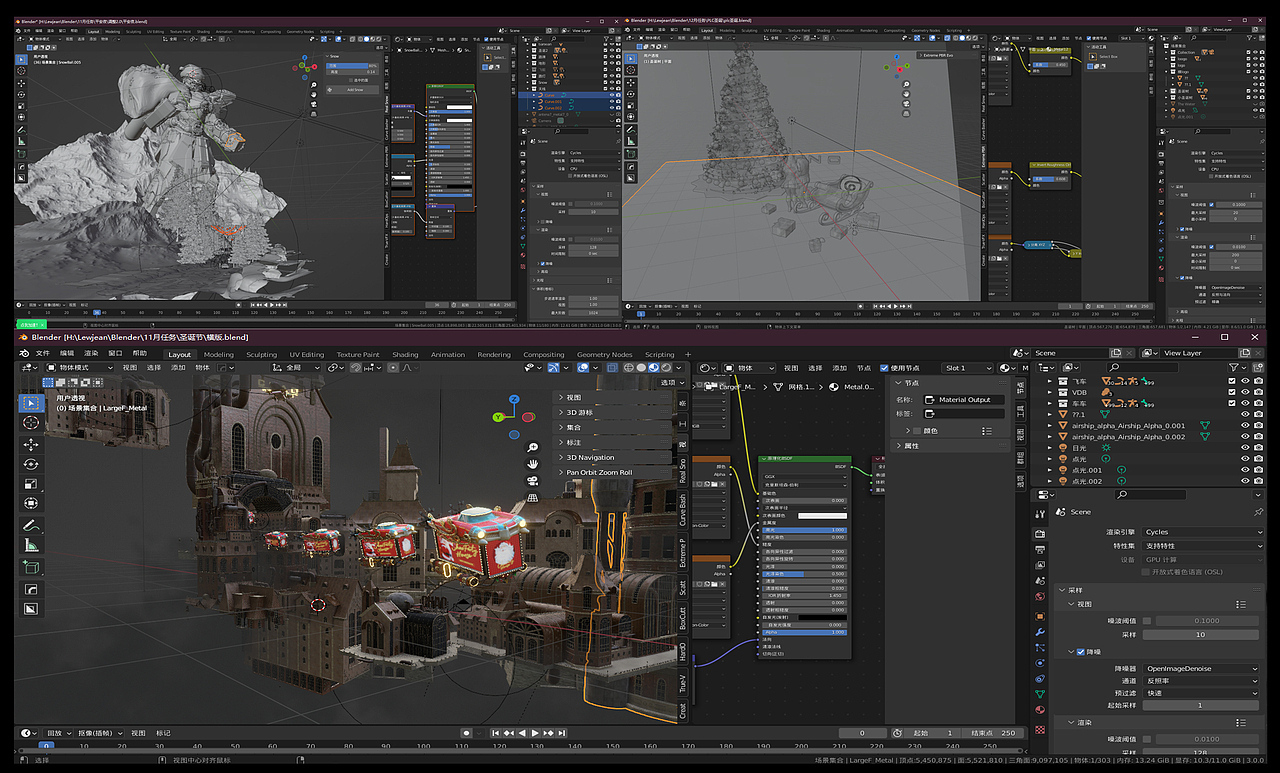This screenshot has height=773, width=1280.
Task: Select the Move tool in bottom window
Action: 31,444
